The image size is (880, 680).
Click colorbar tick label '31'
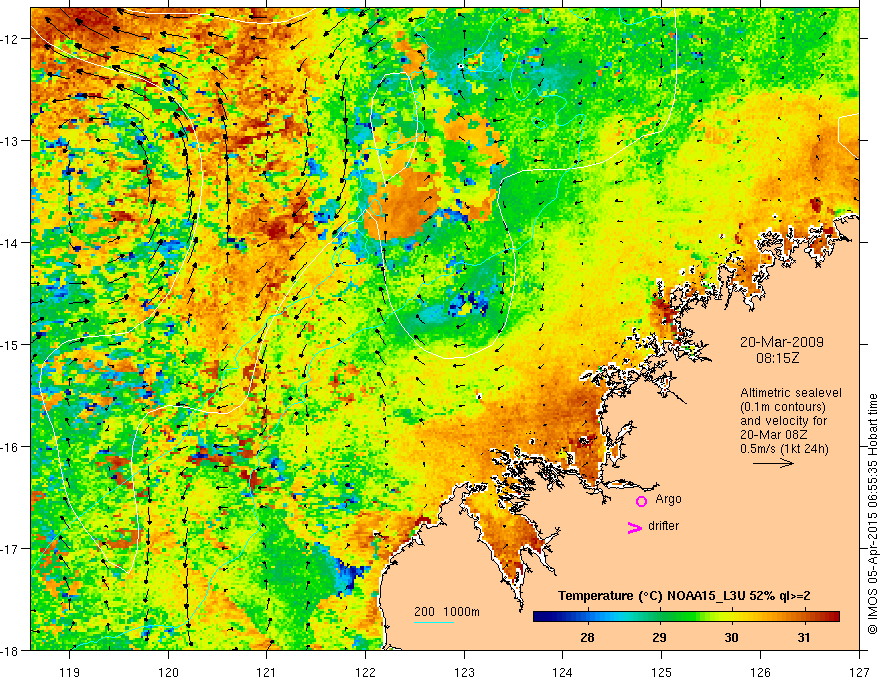tap(804, 637)
